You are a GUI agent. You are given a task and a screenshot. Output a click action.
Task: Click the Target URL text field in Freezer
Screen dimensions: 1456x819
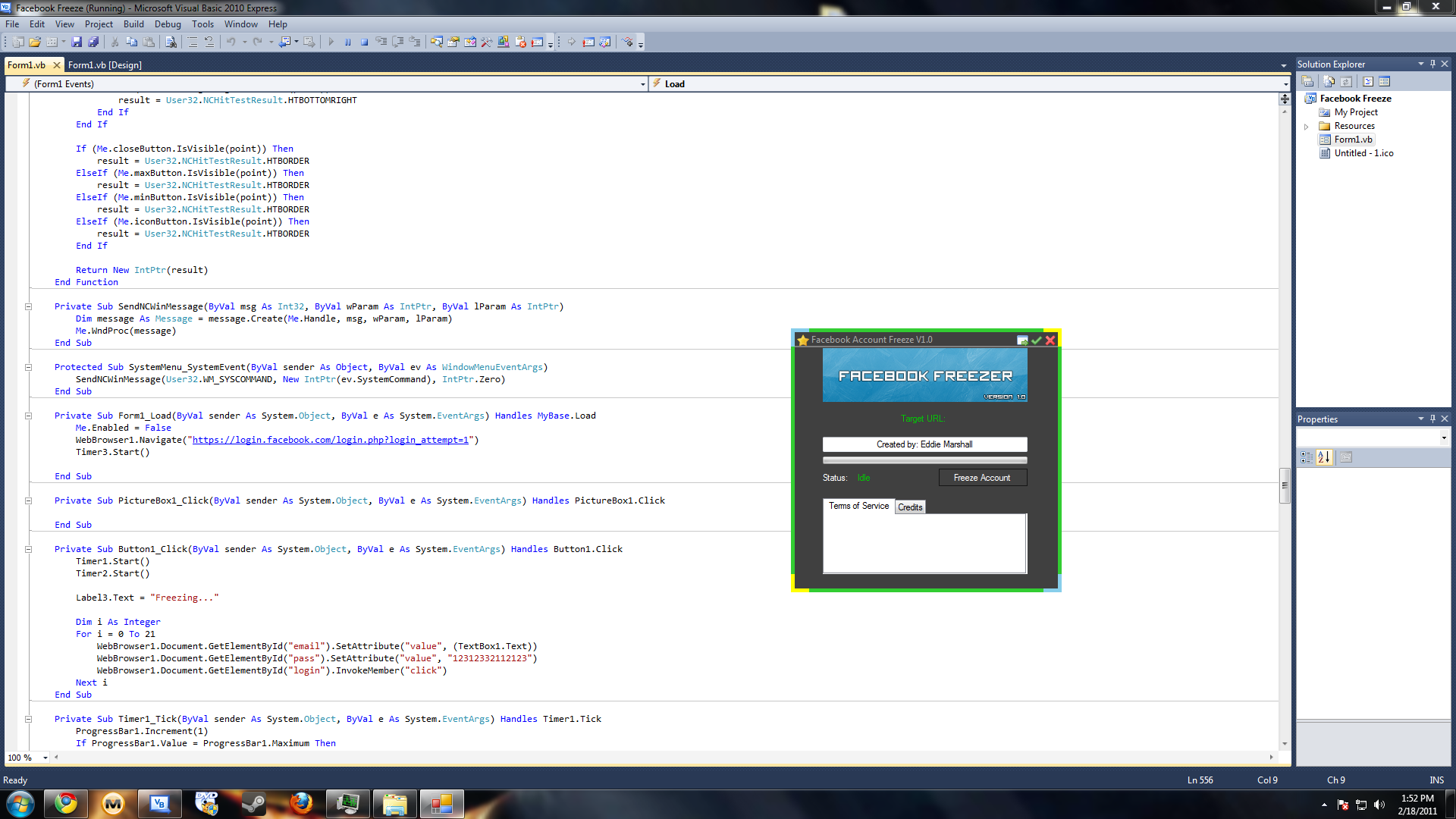(924, 444)
